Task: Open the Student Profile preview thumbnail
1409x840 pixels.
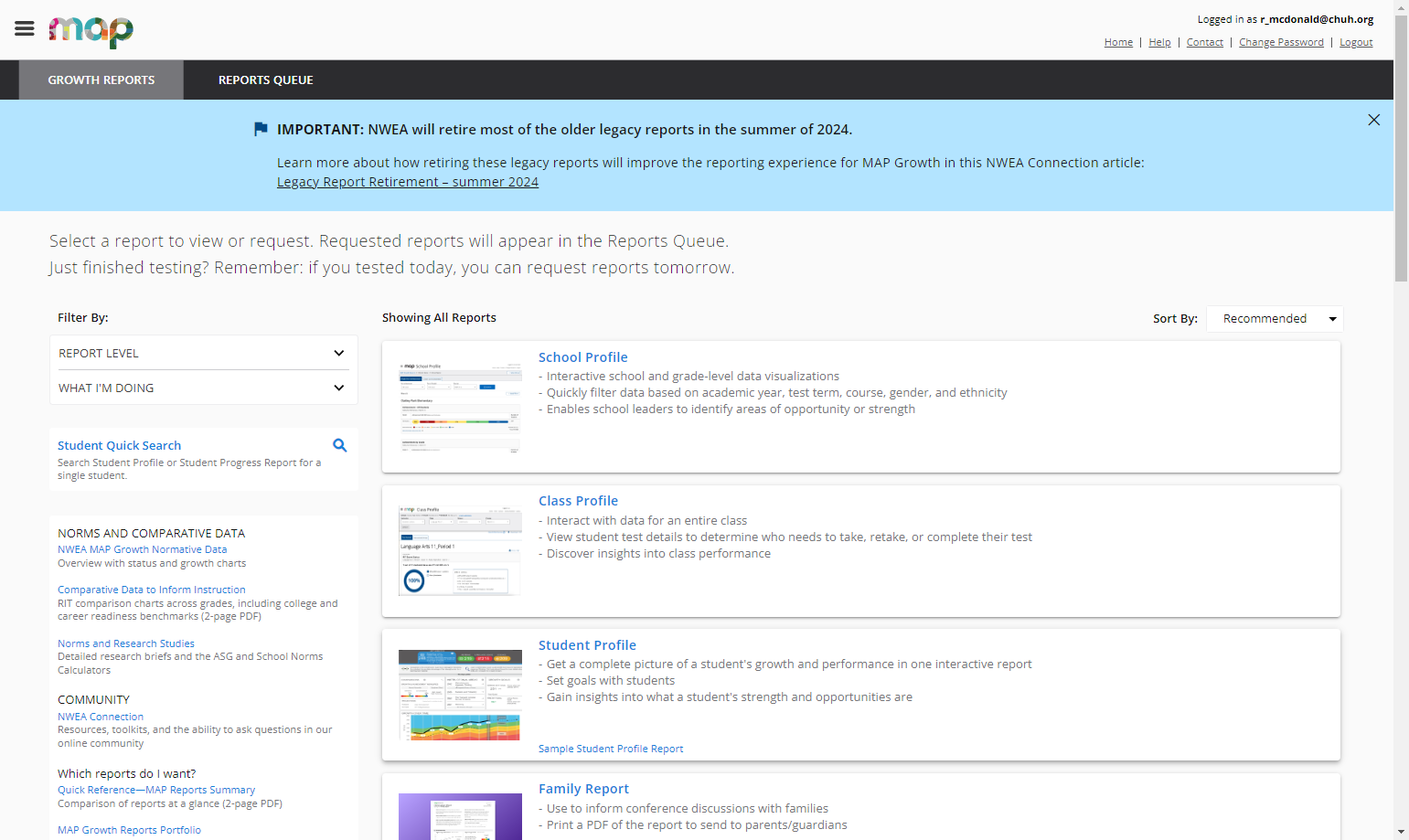Action: pyautogui.click(x=460, y=695)
